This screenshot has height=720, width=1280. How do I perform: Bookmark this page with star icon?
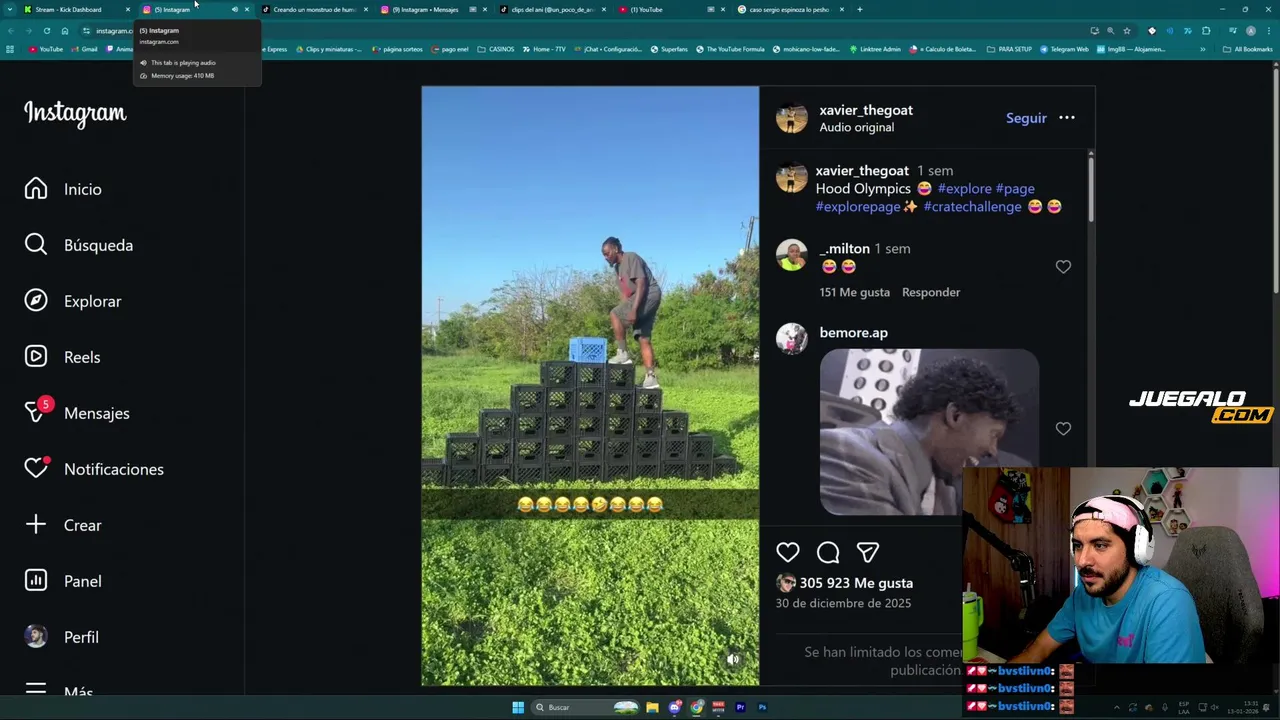(x=1127, y=31)
